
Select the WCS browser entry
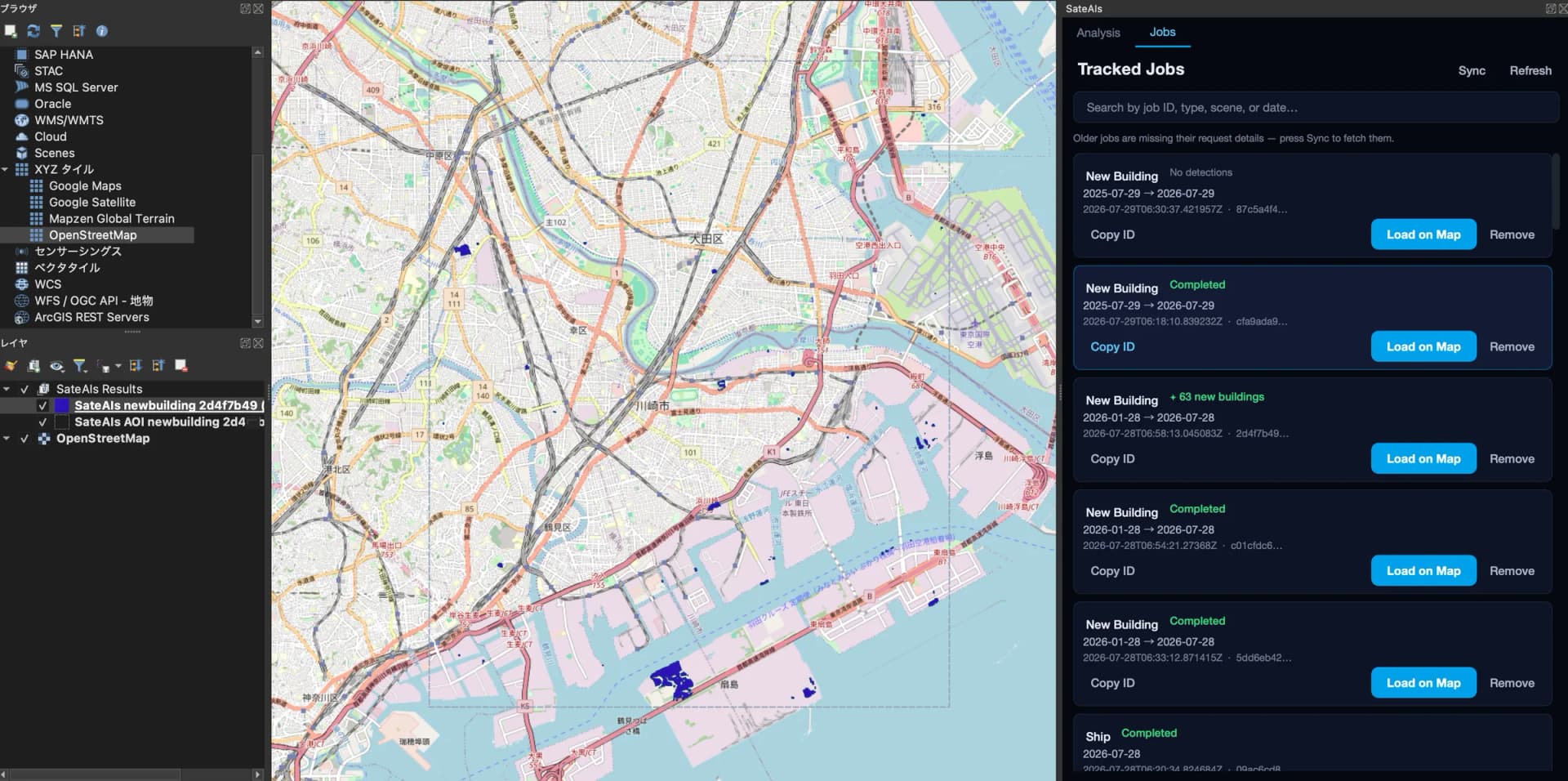point(47,283)
